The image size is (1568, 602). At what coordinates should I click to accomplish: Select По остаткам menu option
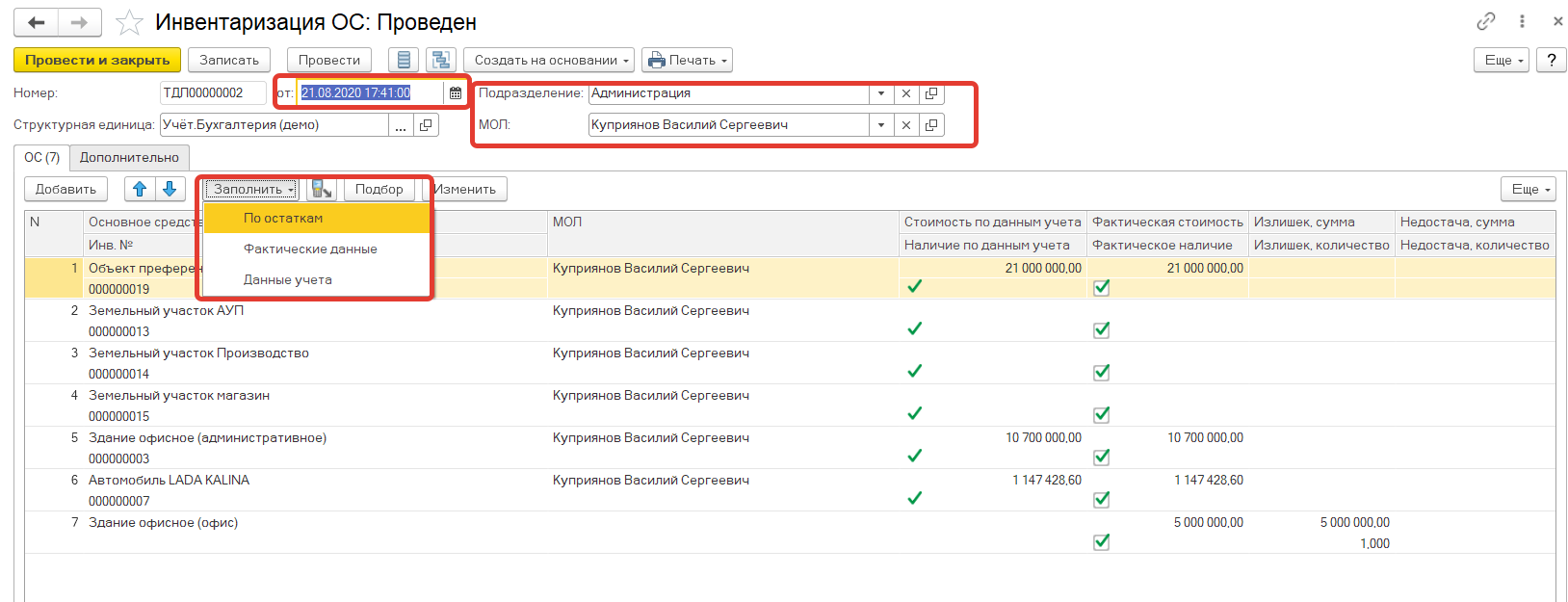tap(283, 219)
